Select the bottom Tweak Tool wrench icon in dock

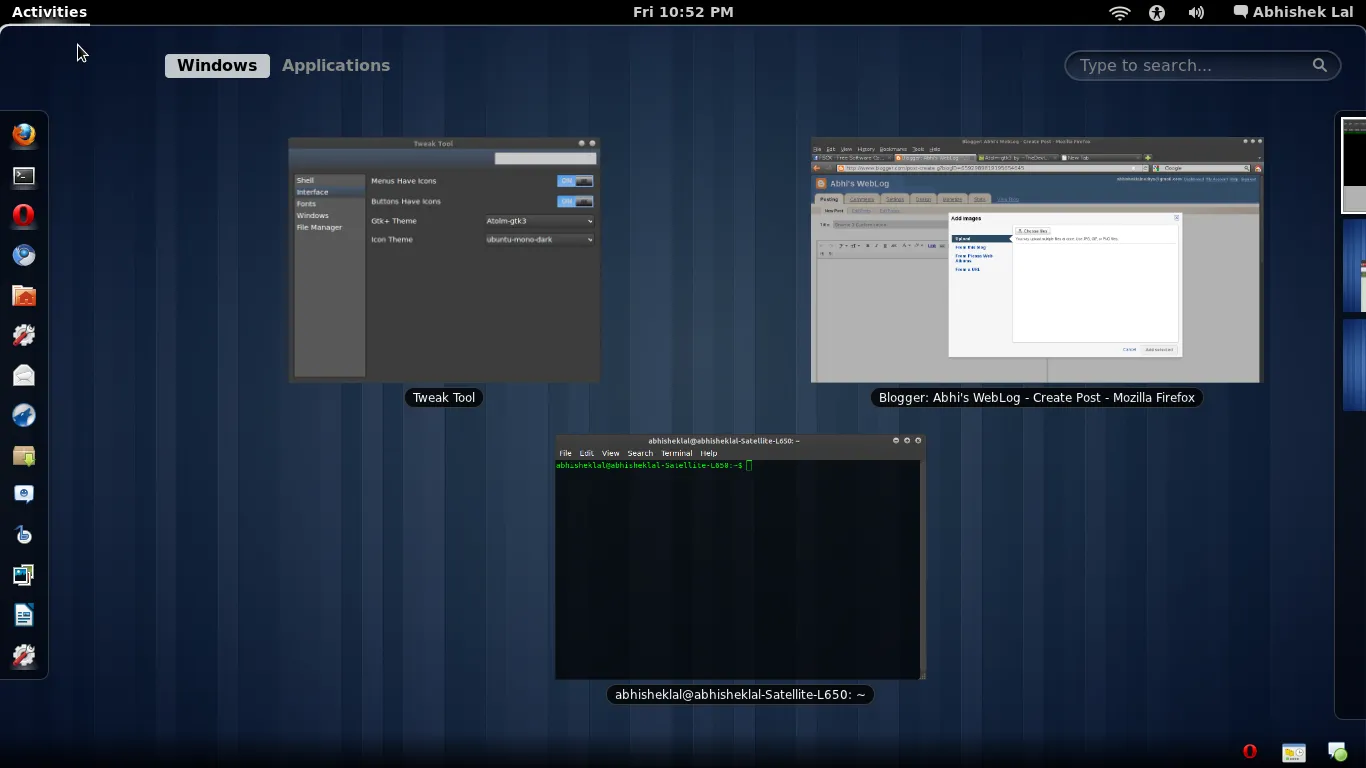[23, 656]
